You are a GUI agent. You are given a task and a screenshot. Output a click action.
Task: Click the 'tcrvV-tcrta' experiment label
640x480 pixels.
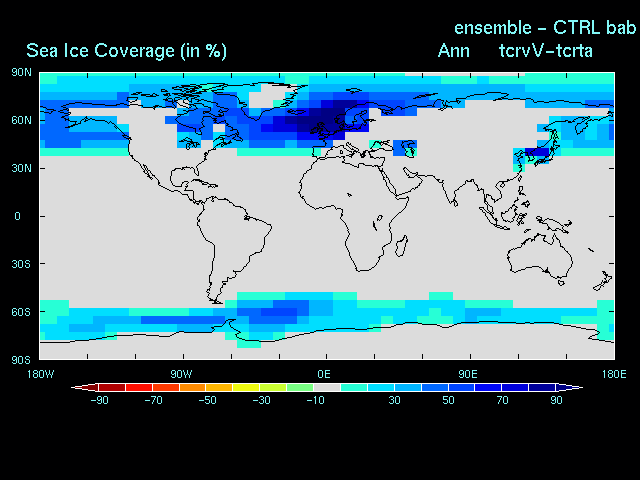tap(546, 51)
